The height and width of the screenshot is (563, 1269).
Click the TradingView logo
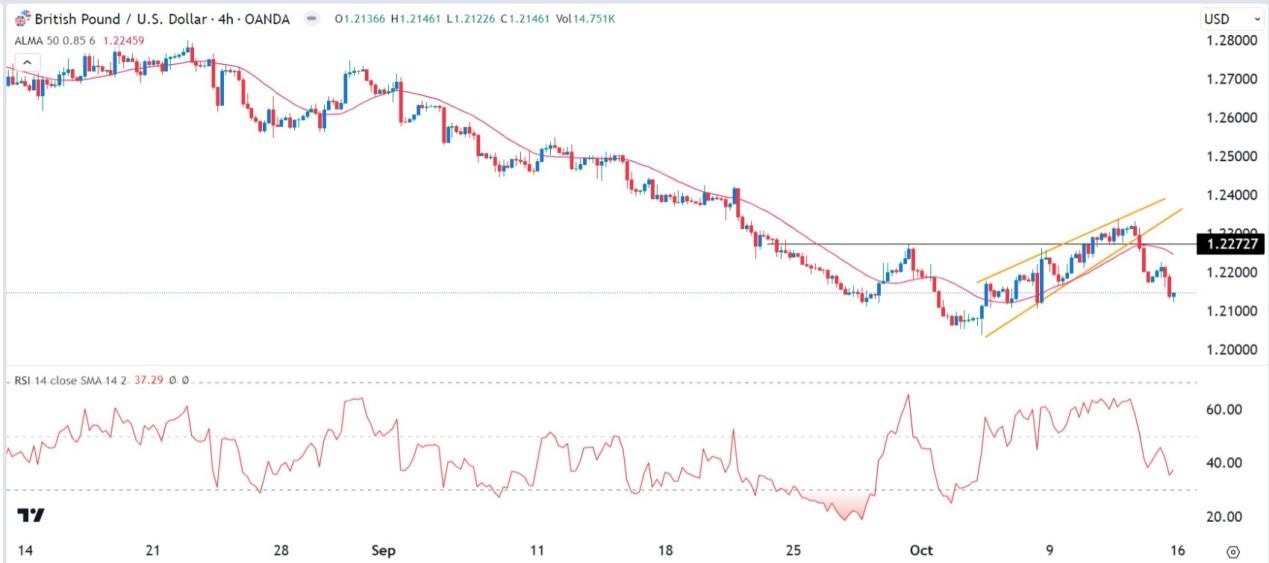pos(31,515)
